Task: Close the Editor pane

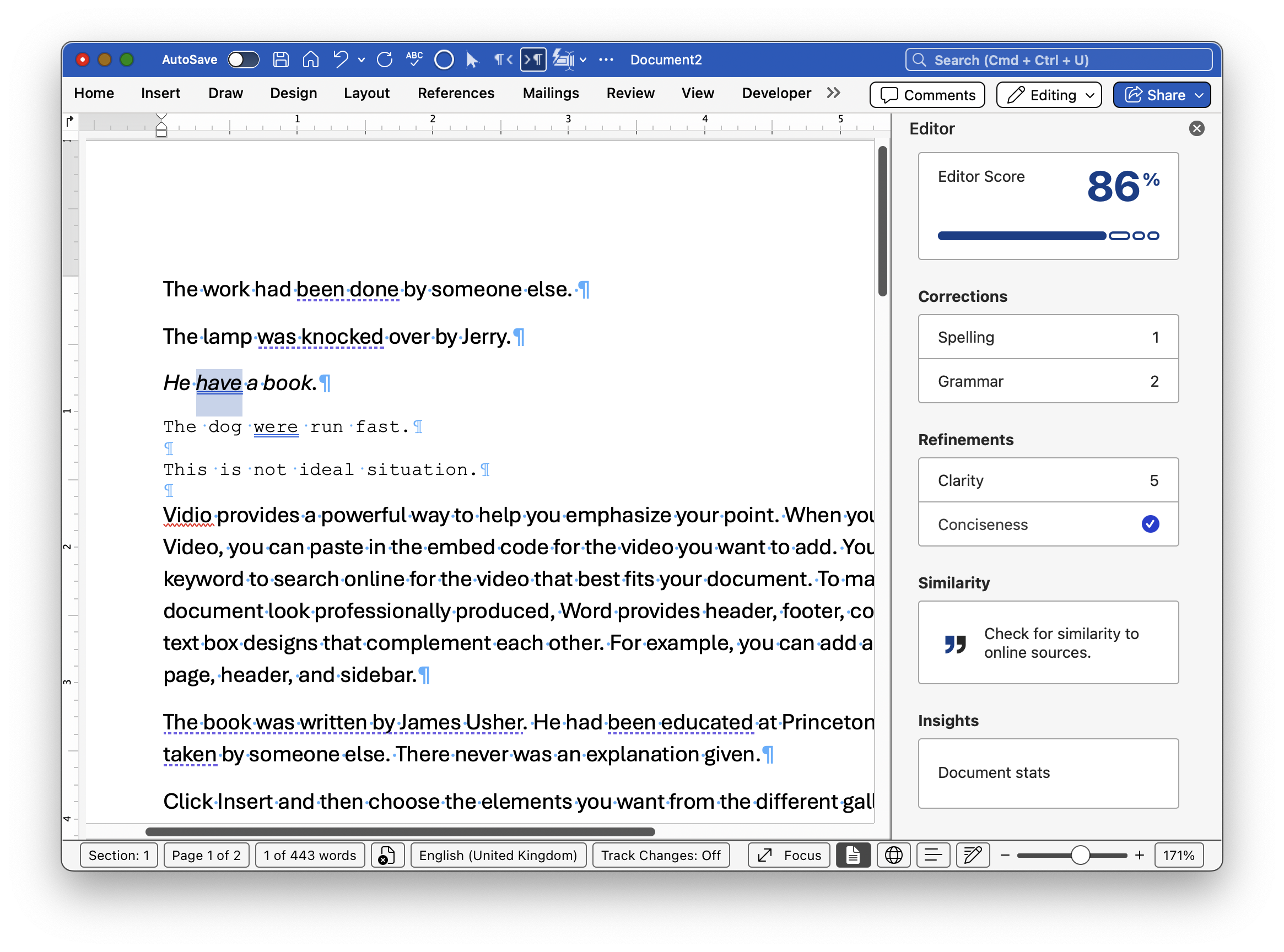Action: [x=1197, y=128]
